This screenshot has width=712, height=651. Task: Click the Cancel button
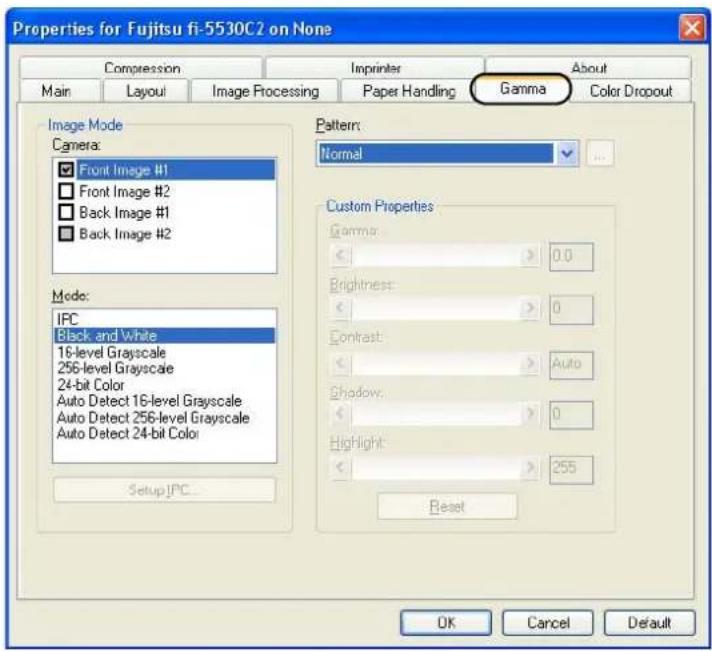548,622
